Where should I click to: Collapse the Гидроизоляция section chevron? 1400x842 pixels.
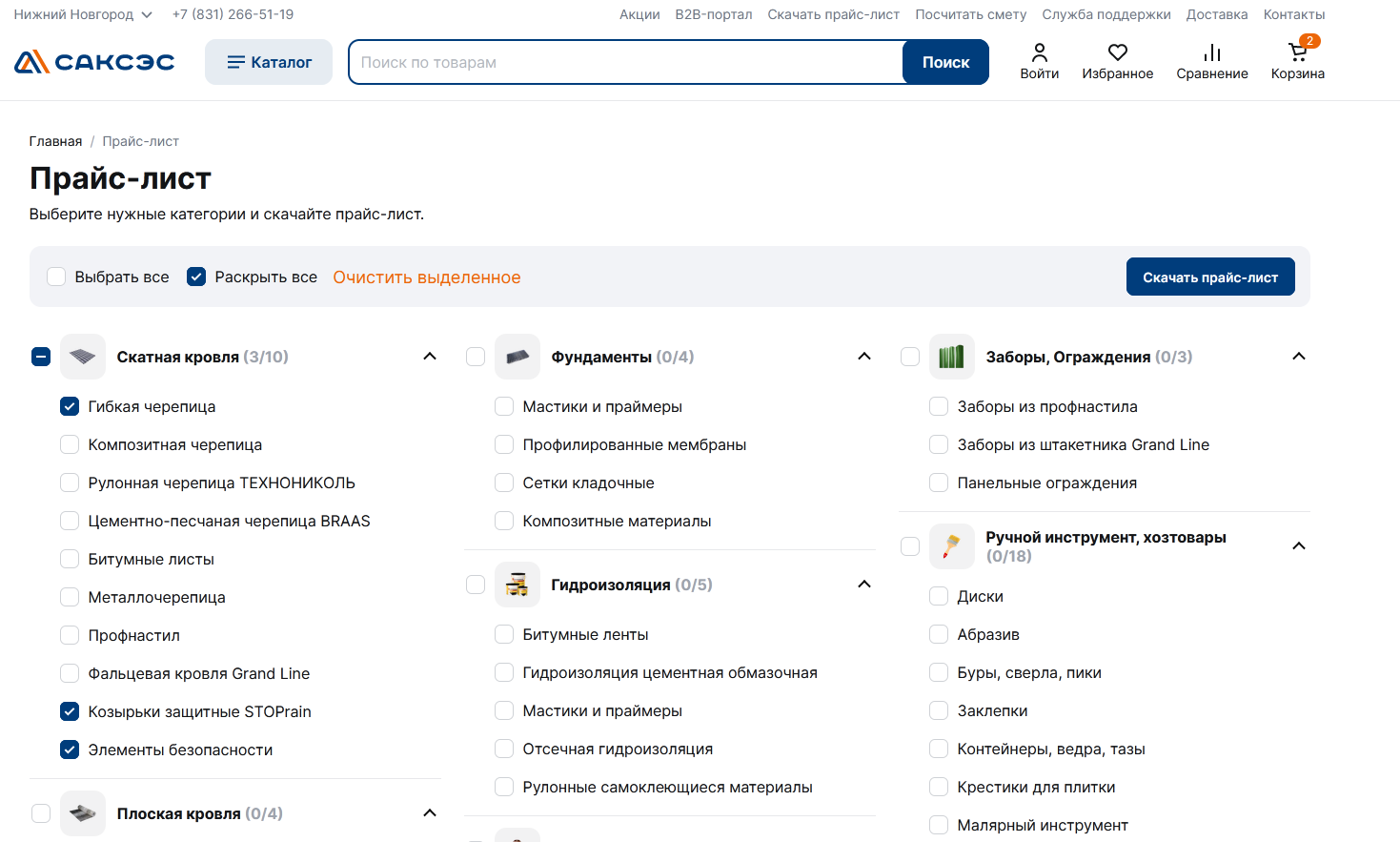pyautogui.click(x=864, y=585)
